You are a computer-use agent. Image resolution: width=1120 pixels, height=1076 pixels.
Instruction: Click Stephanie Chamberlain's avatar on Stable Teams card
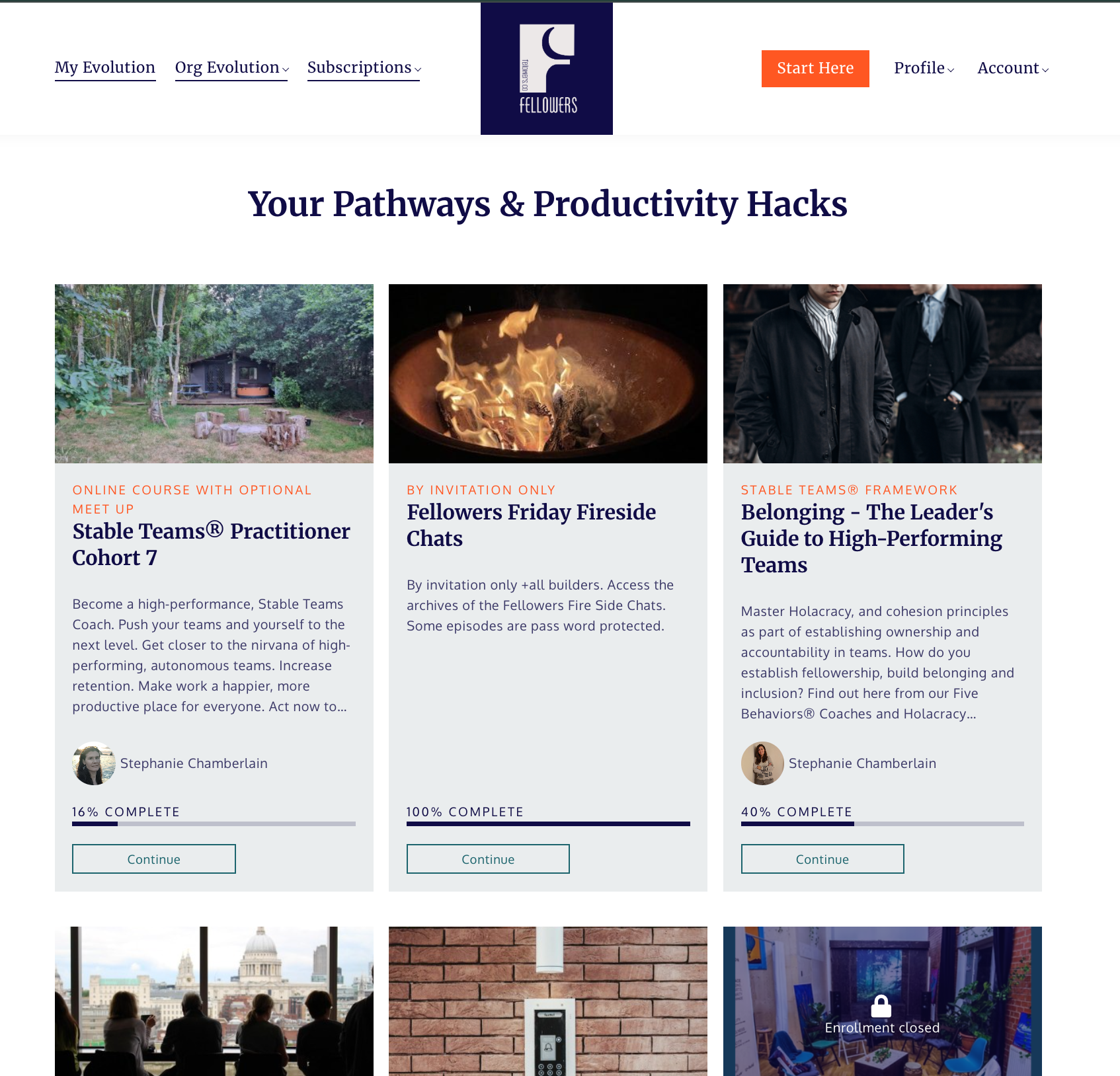coord(94,763)
